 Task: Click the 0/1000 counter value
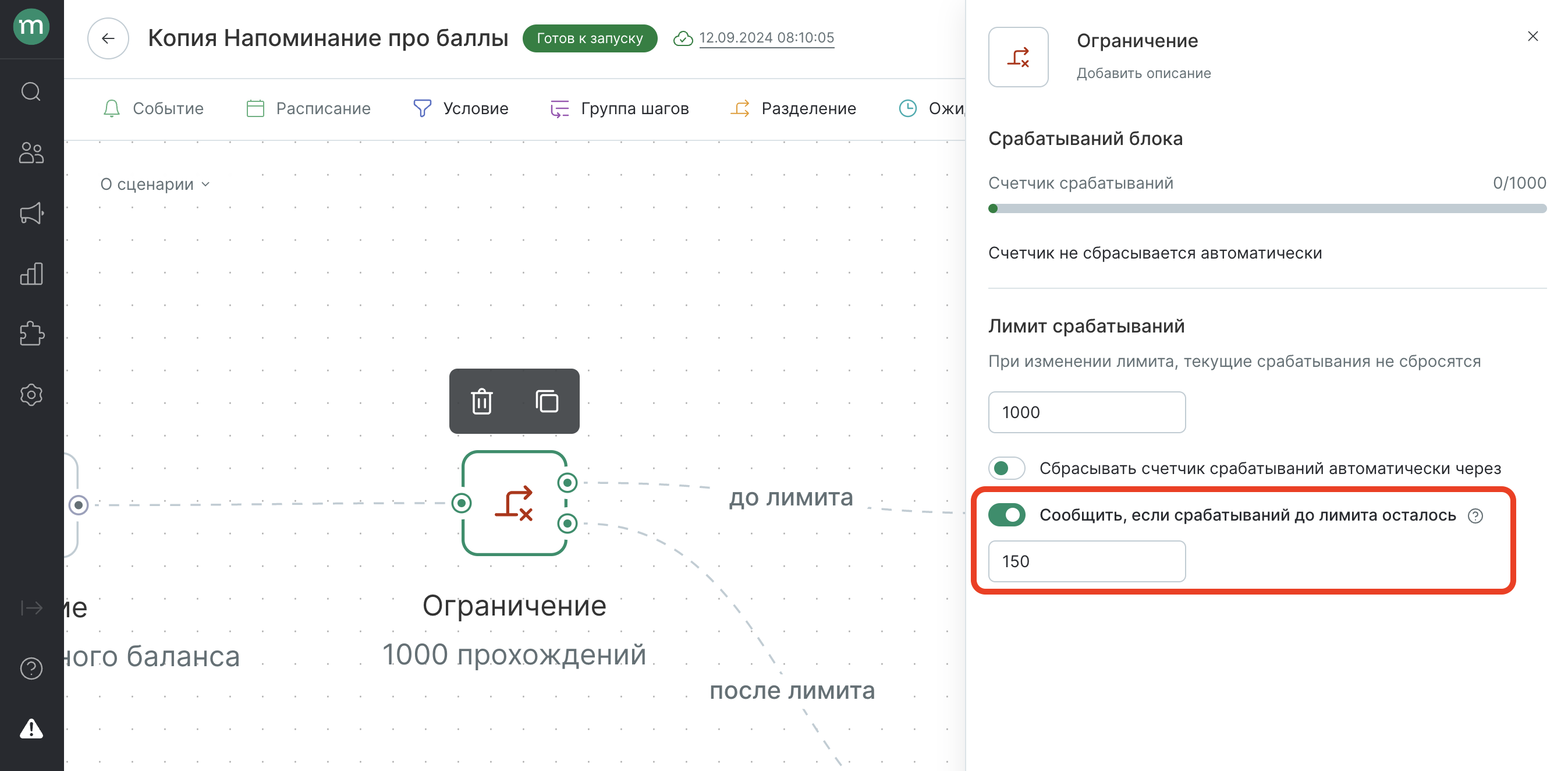pyautogui.click(x=1519, y=183)
